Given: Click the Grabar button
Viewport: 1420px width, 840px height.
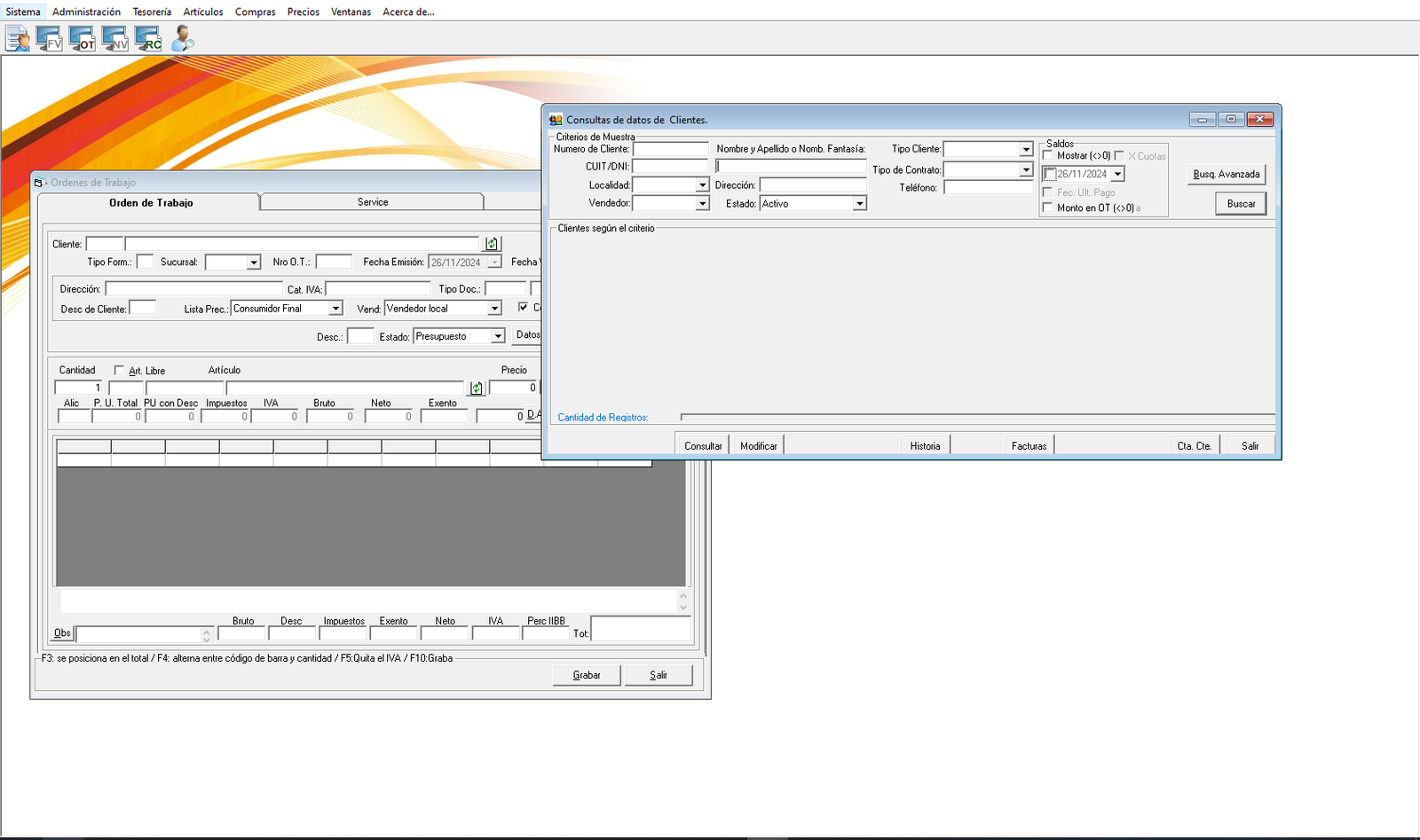Looking at the screenshot, I should 587,675.
